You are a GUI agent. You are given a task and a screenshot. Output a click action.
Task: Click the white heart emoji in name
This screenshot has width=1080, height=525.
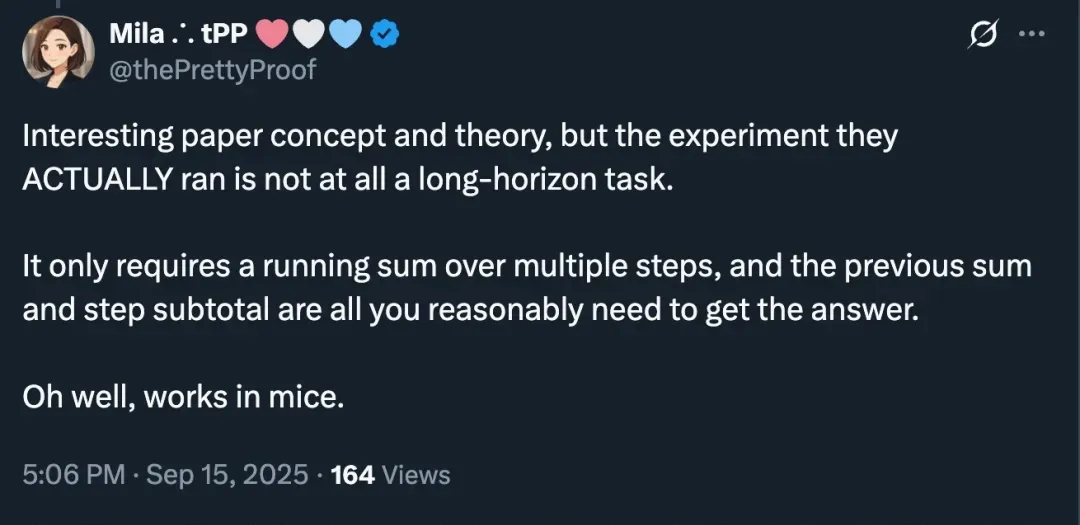[x=307, y=35]
